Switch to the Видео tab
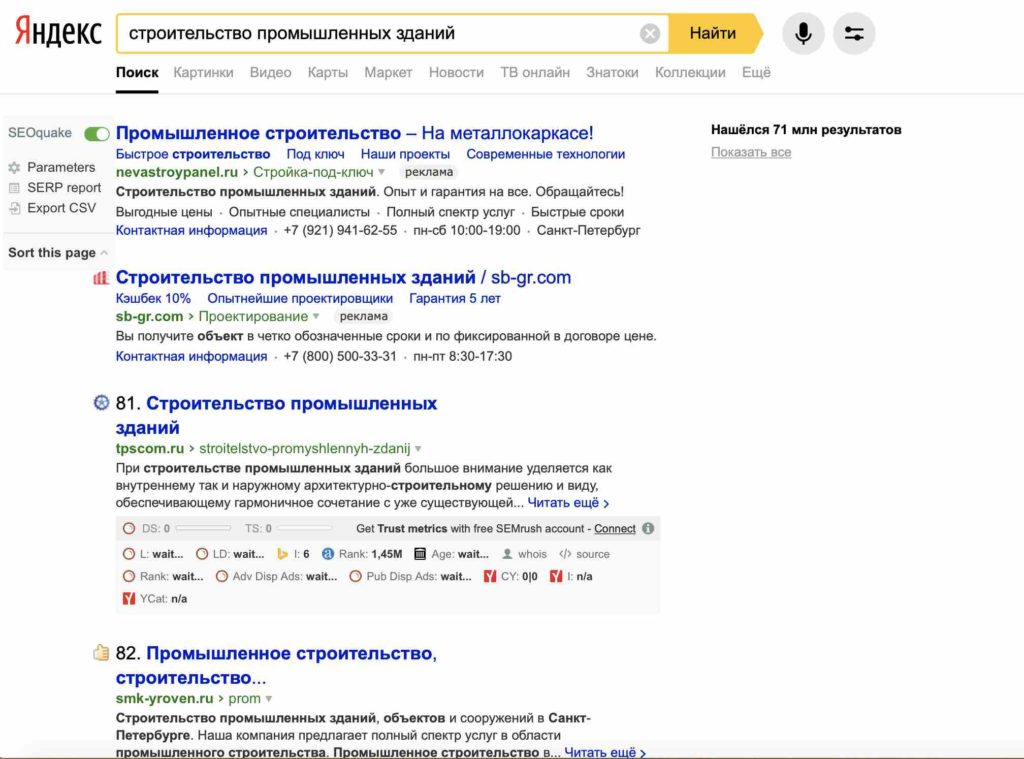 [270, 73]
